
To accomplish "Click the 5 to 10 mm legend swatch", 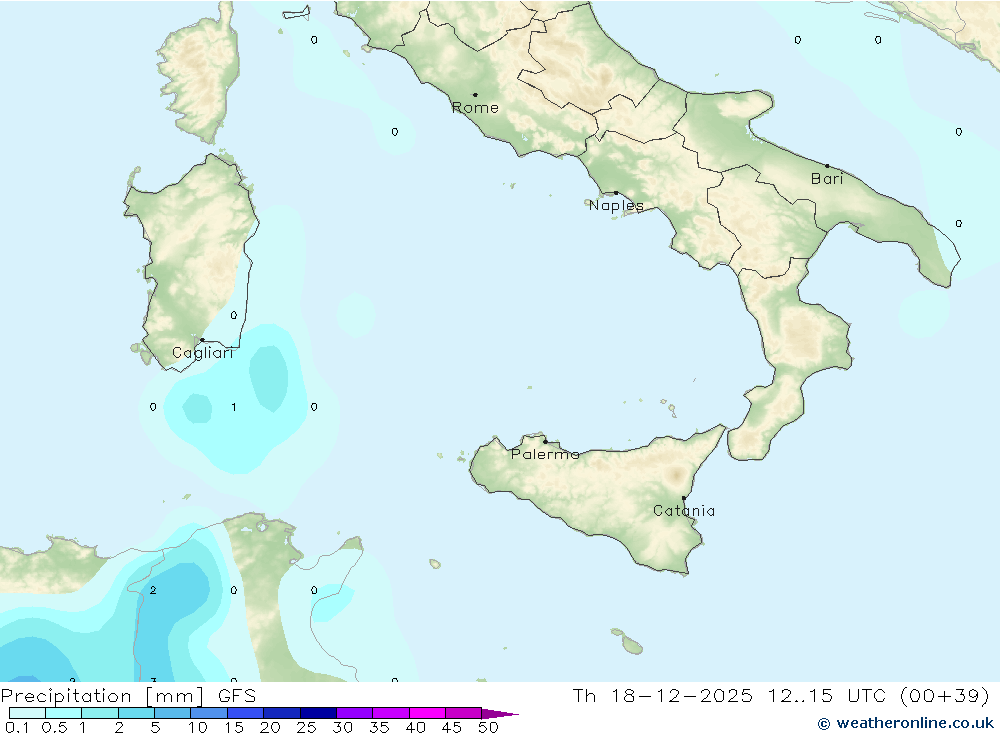I will [x=172, y=713].
